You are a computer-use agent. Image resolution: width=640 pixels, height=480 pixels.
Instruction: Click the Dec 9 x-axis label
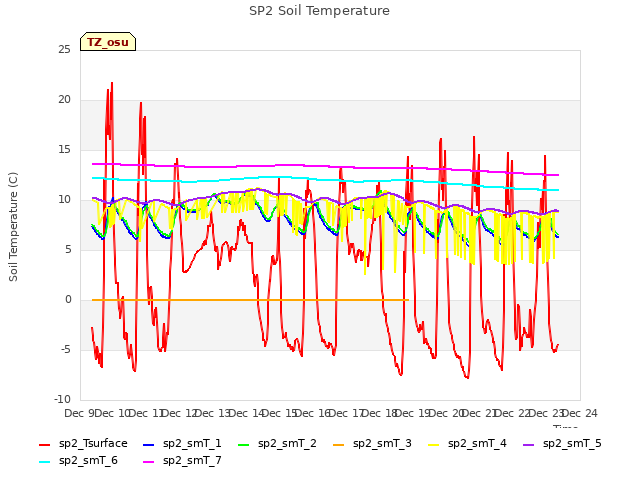point(80,413)
